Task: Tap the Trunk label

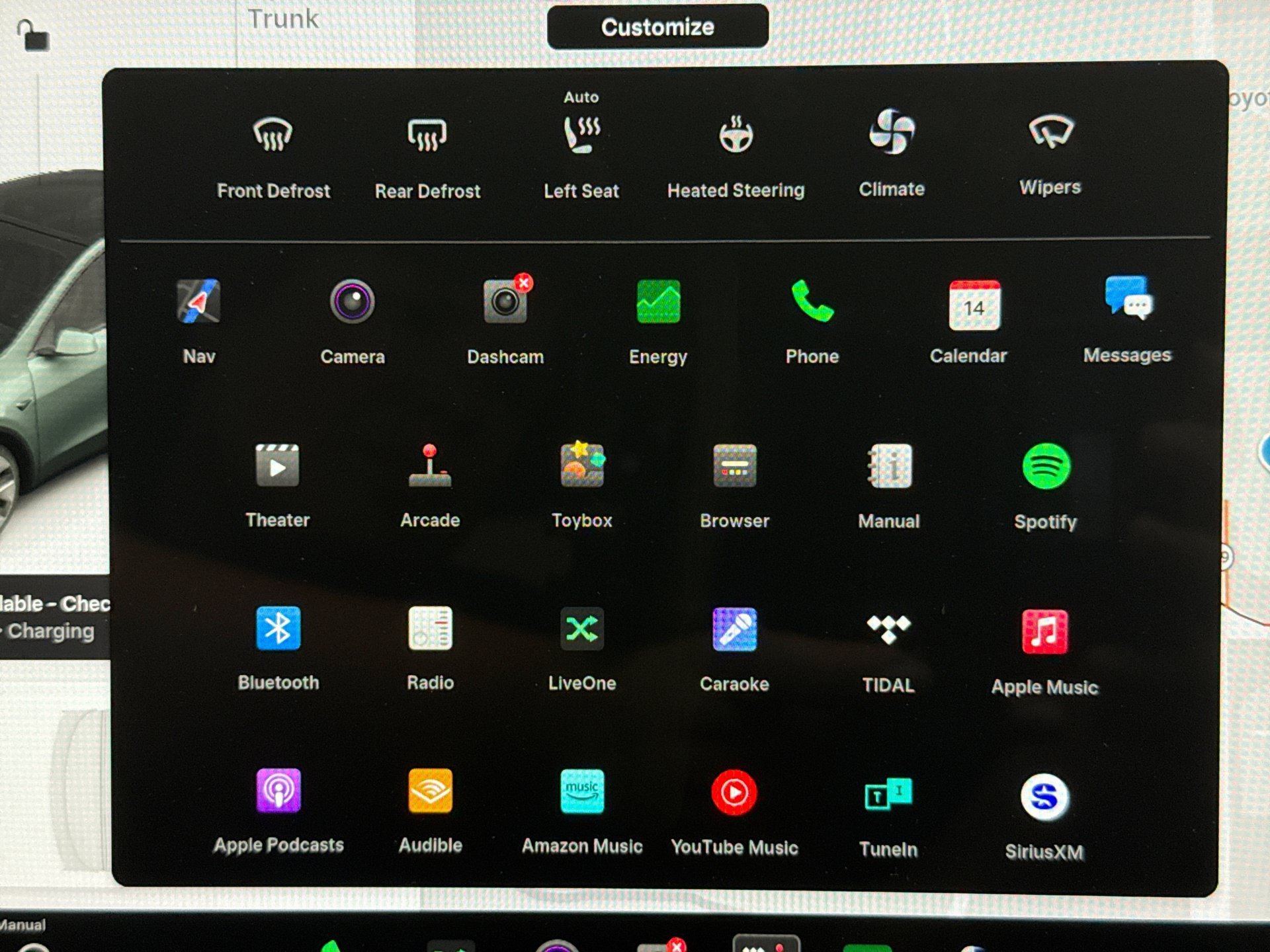Action: click(283, 19)
